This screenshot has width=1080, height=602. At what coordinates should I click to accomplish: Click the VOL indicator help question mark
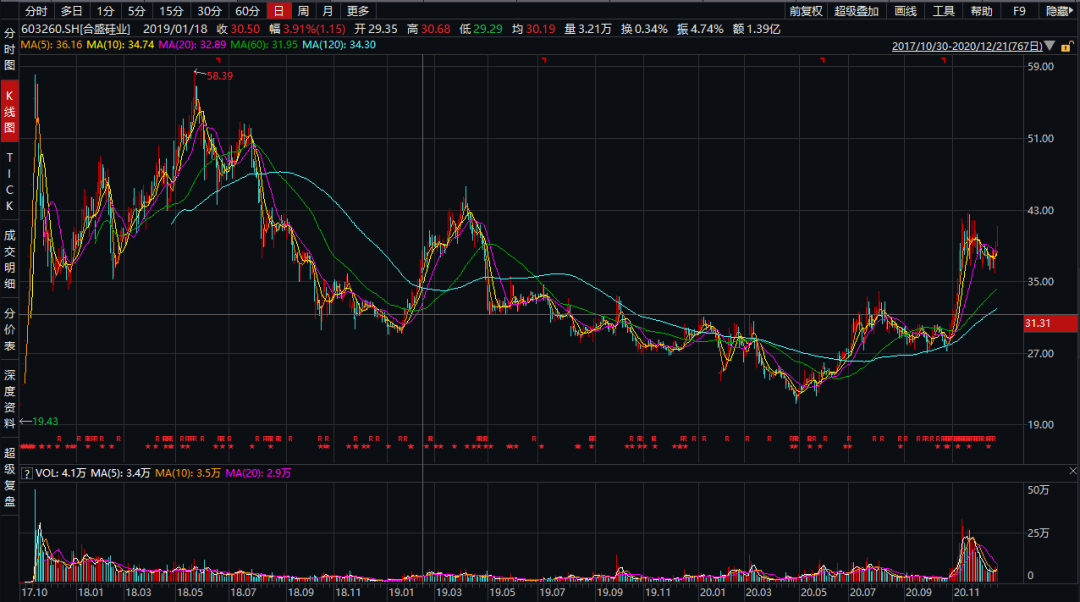[x=26, y=473]
